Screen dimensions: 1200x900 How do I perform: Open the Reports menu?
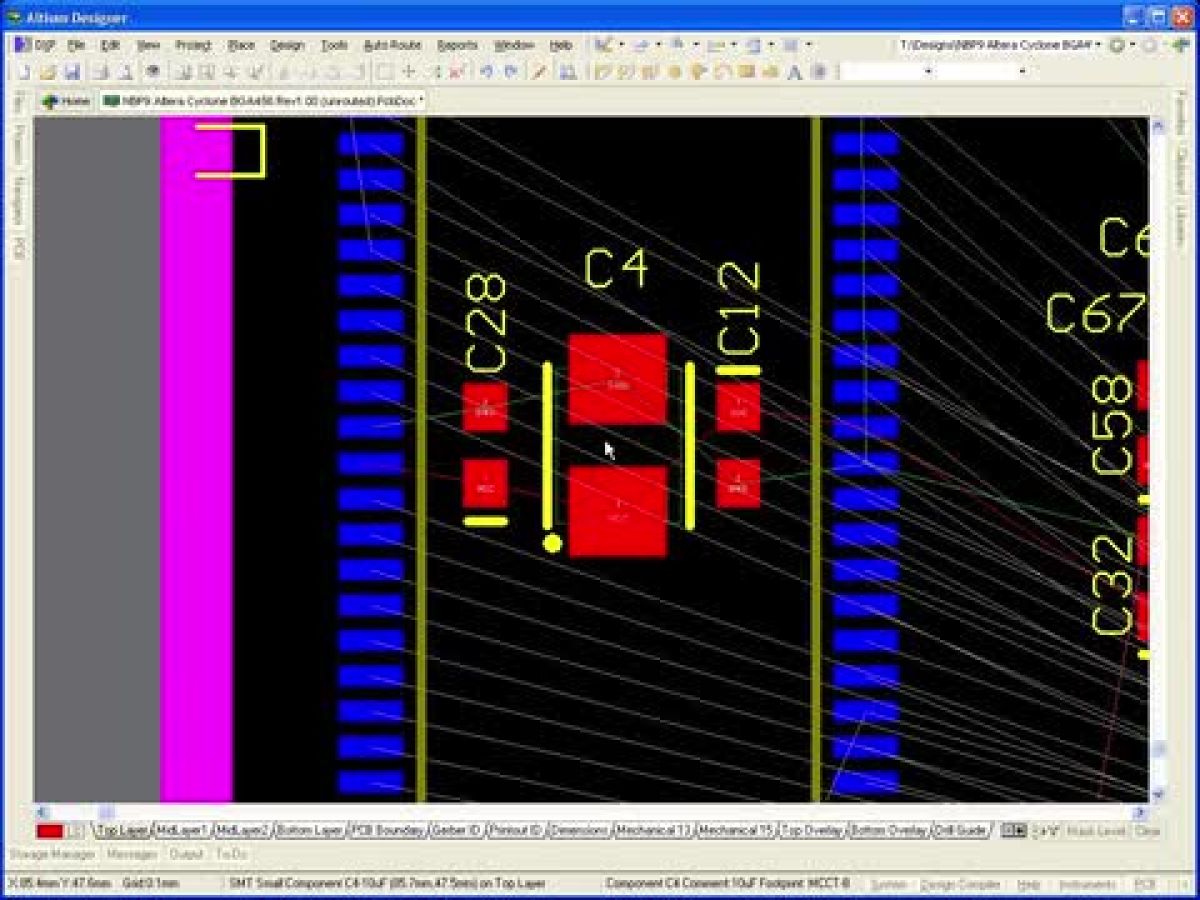pyautogui.click(x=458, y=45)
